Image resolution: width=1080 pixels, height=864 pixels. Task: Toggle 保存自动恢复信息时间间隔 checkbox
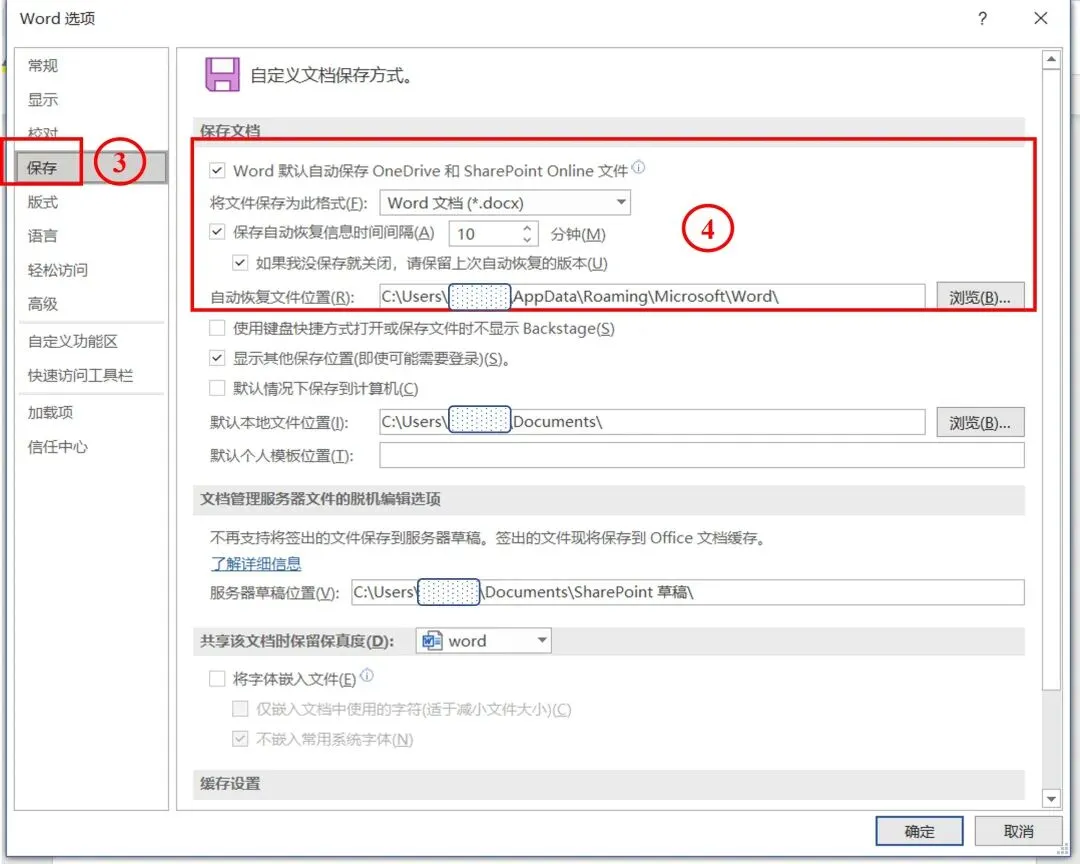217,232
